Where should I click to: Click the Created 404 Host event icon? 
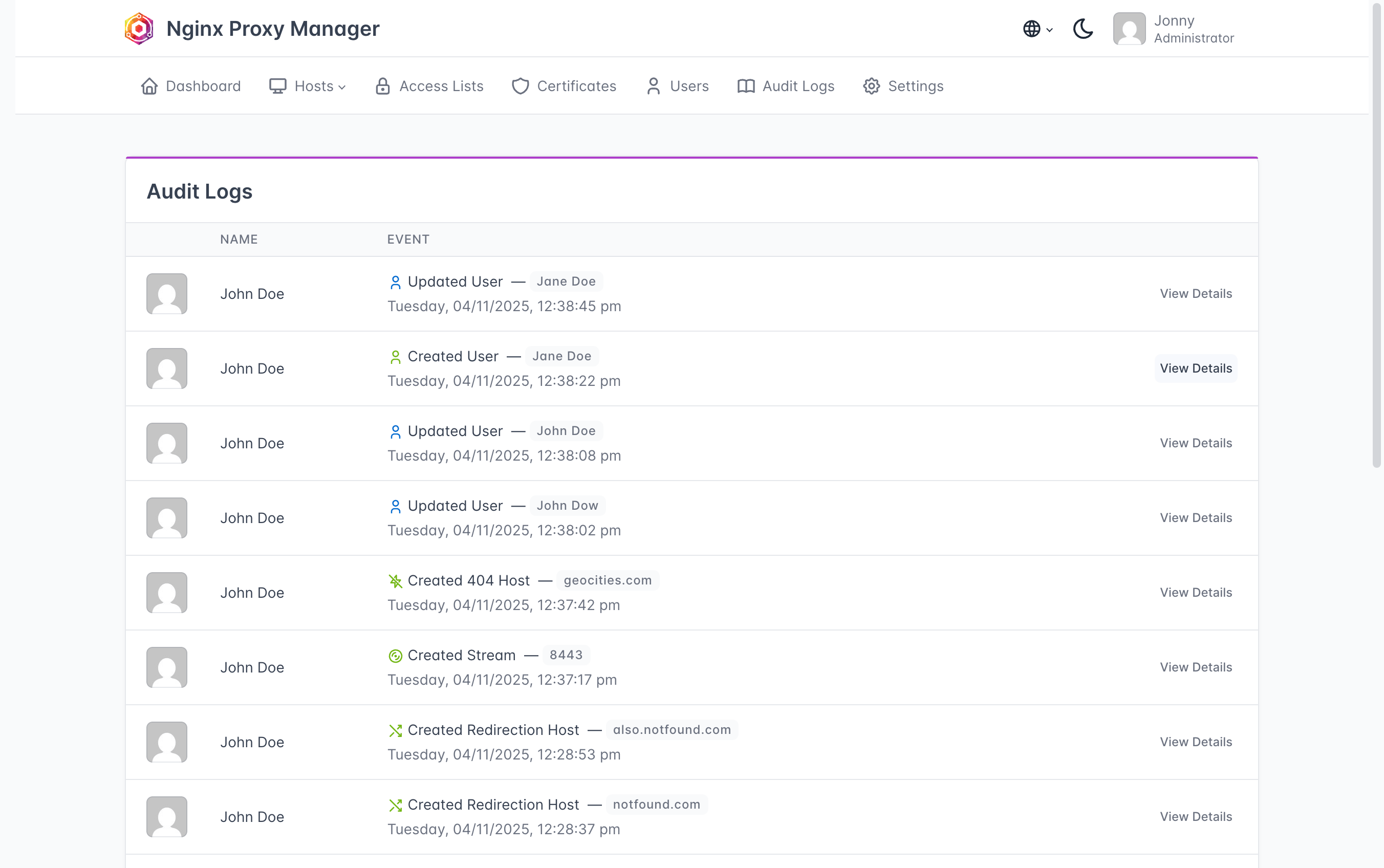(395, 581)
